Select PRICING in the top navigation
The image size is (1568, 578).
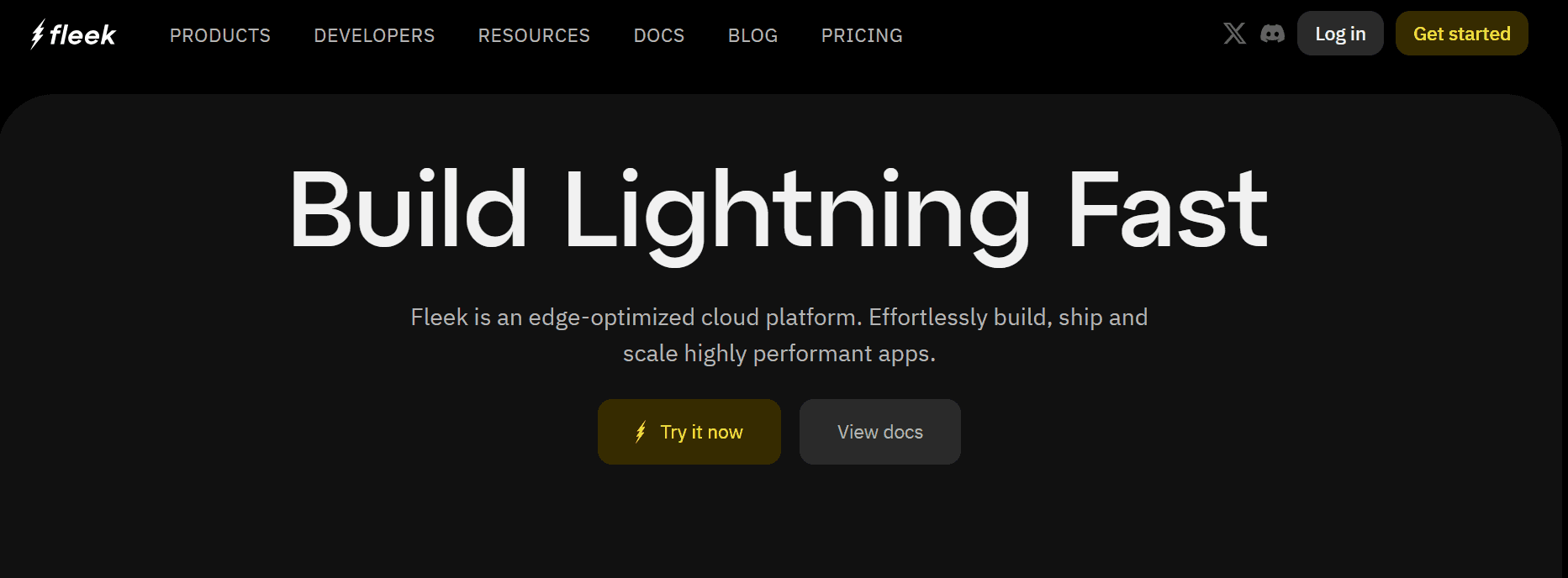(x=862, y=35)
